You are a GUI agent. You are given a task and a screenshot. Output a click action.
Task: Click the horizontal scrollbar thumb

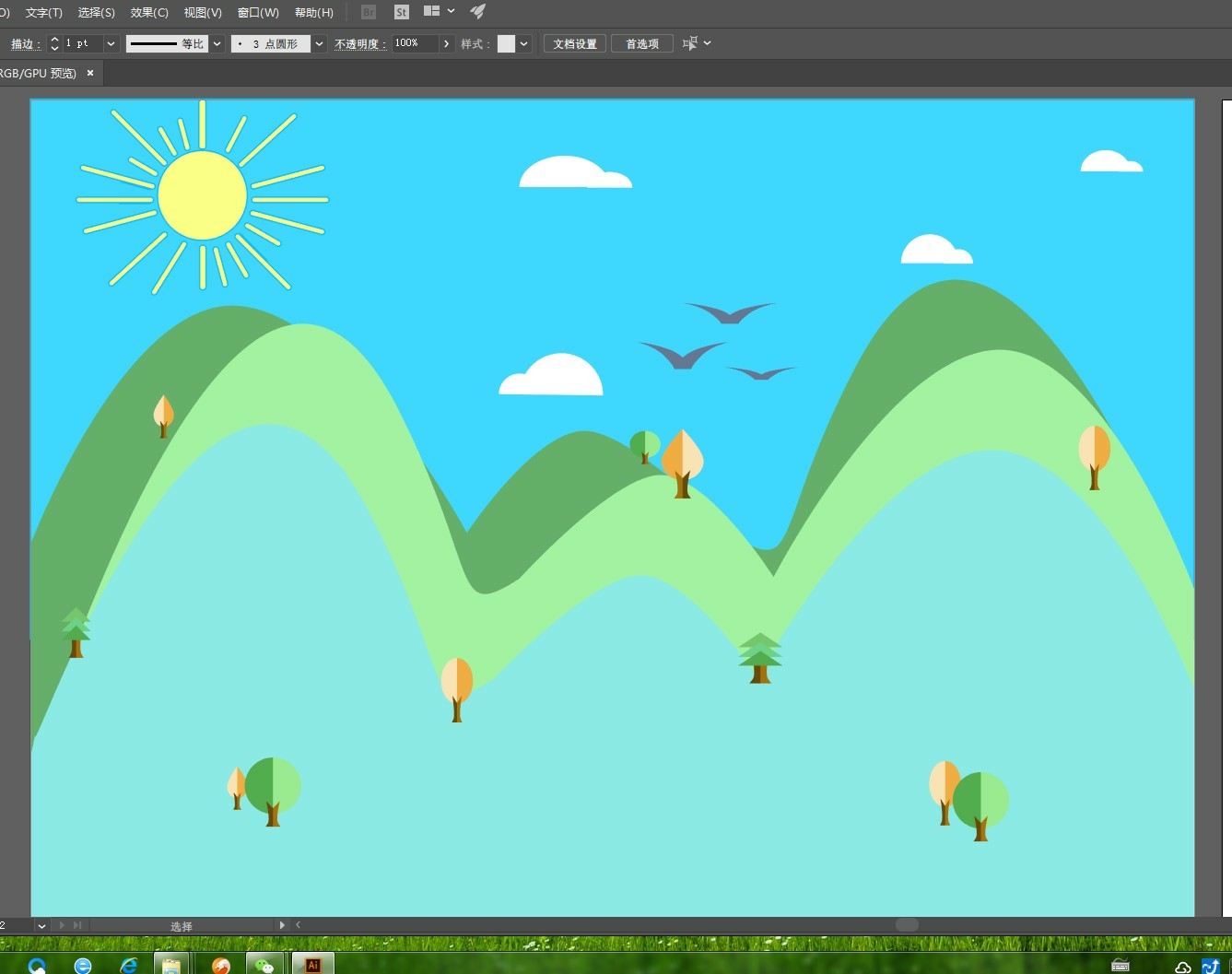click(x=907, y=924)
